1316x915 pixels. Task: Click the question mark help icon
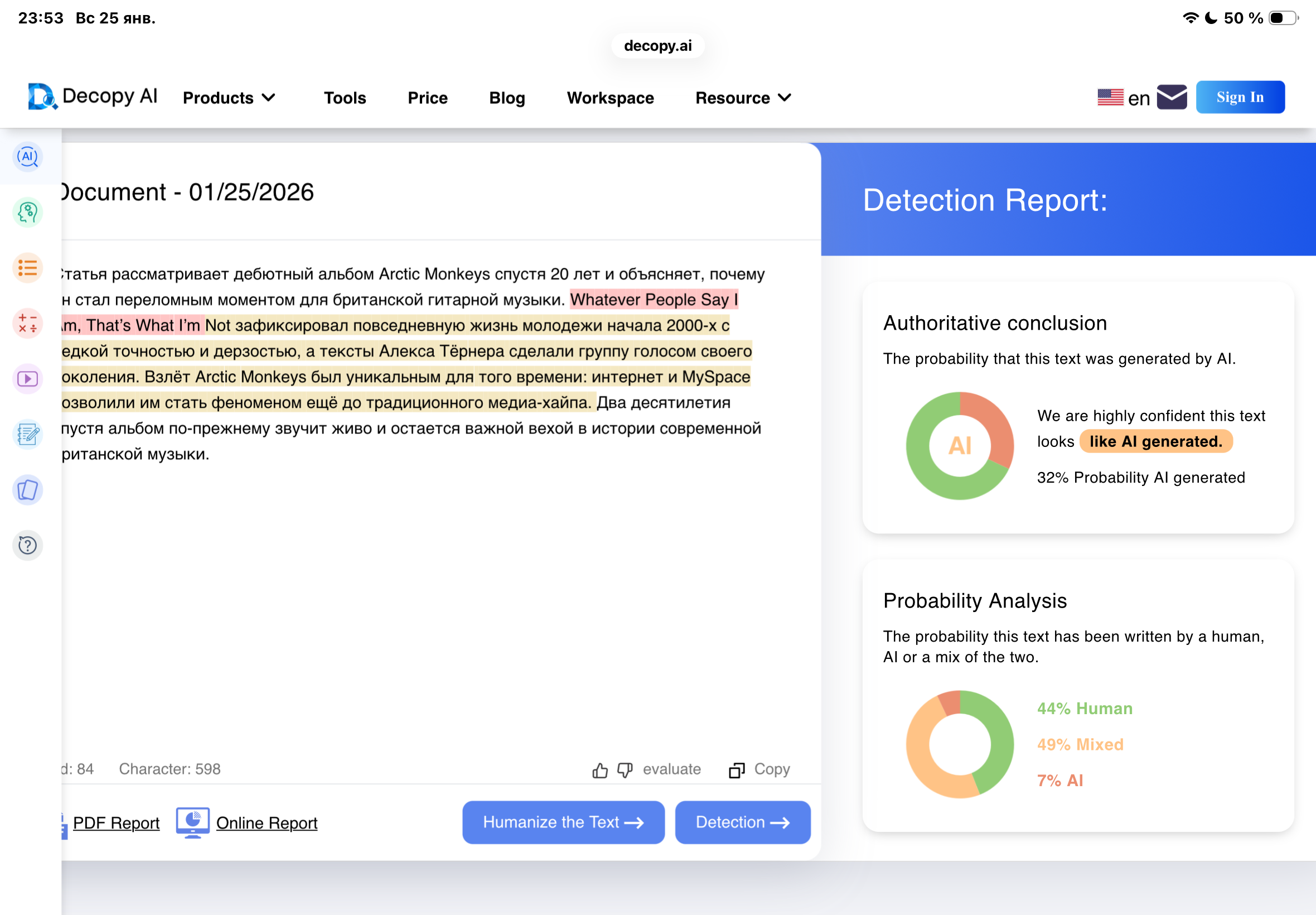(27, 545)
